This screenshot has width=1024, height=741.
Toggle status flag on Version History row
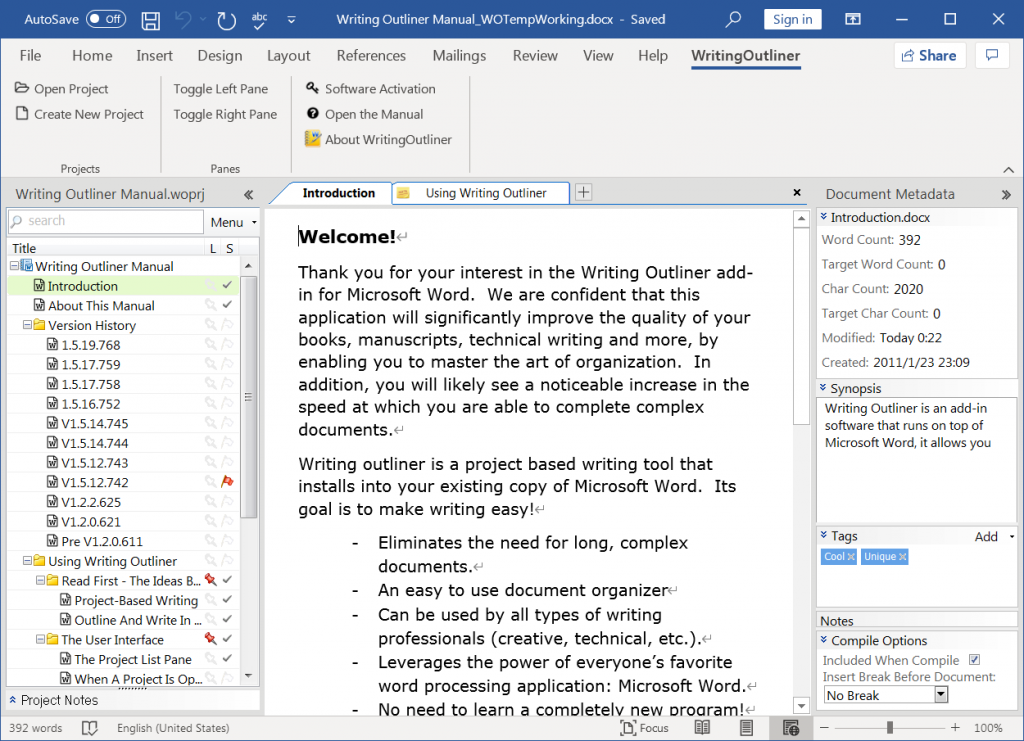point(227,324)
